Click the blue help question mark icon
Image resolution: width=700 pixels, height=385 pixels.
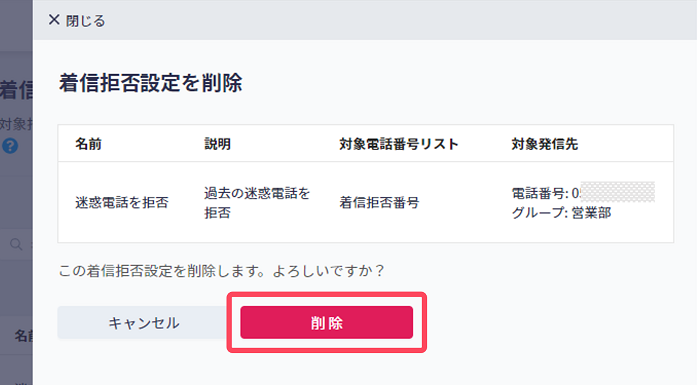10,146
